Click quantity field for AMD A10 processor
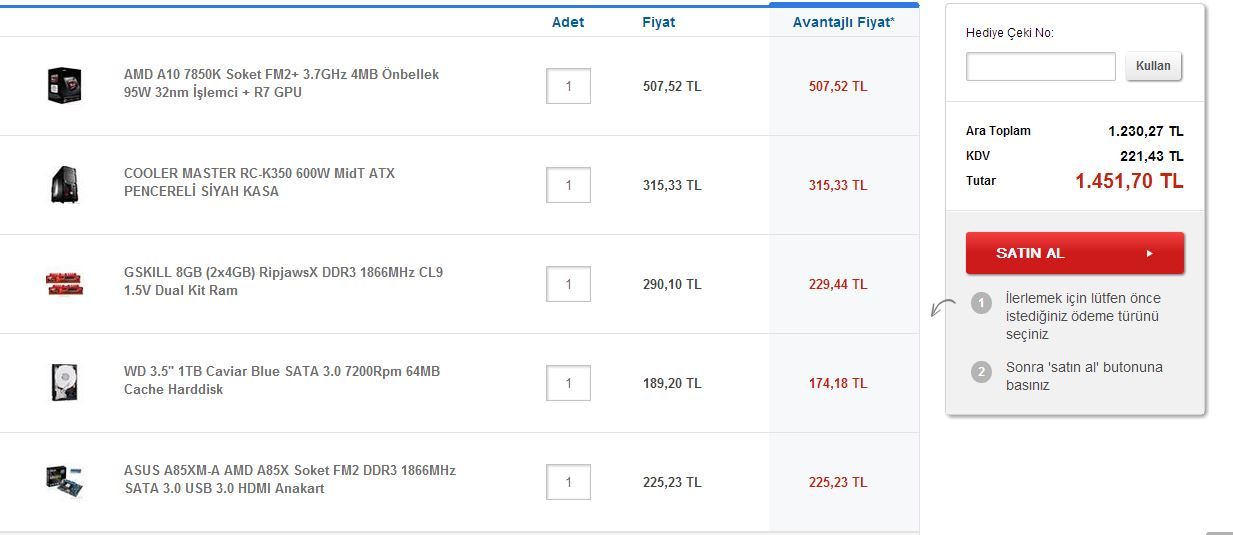This screenshot has height=535, width=1233. tap(568, 86)
